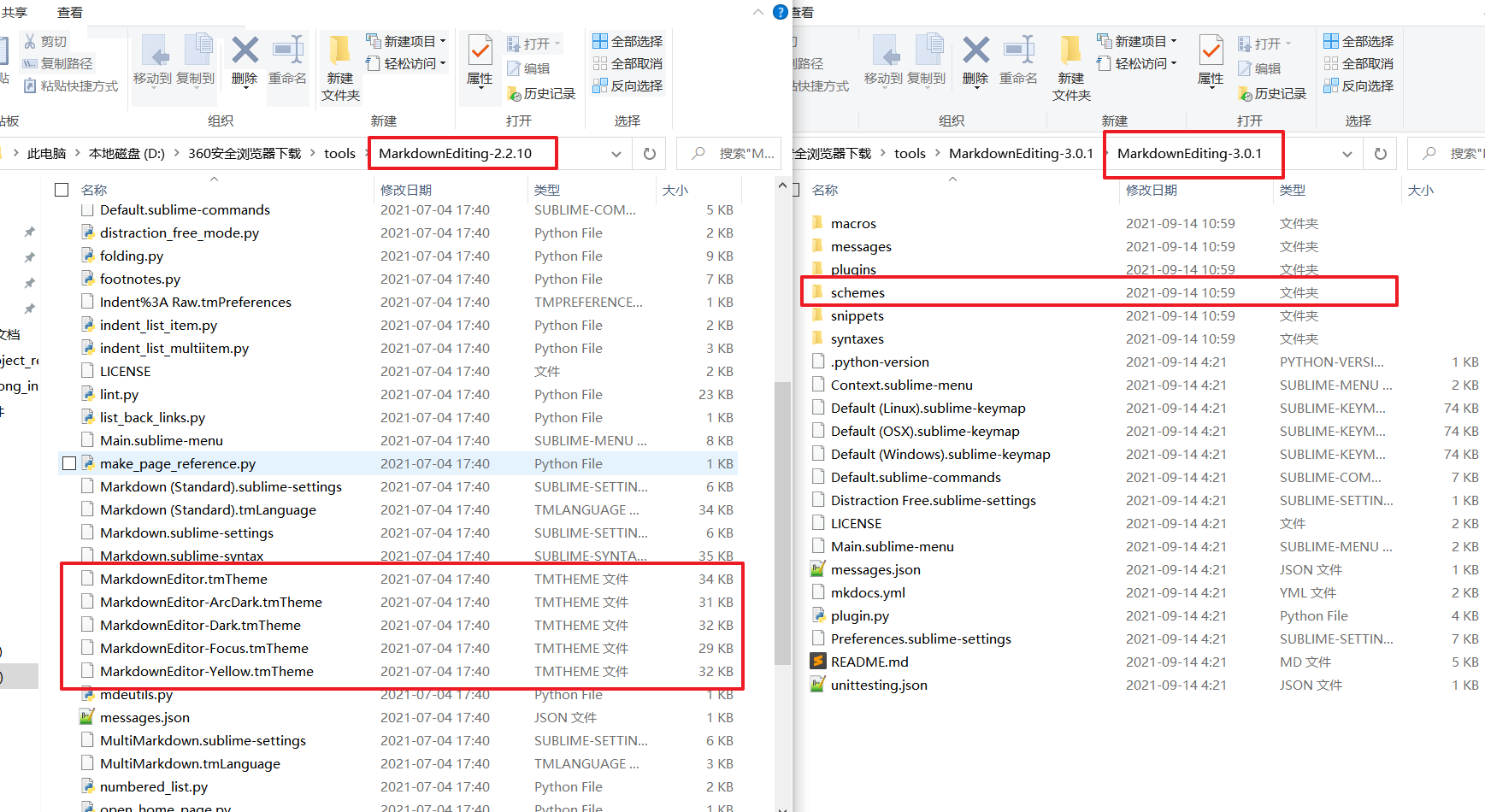Select messages.json in the left window
Screen dimensions: 1485x812
point(144,717)
